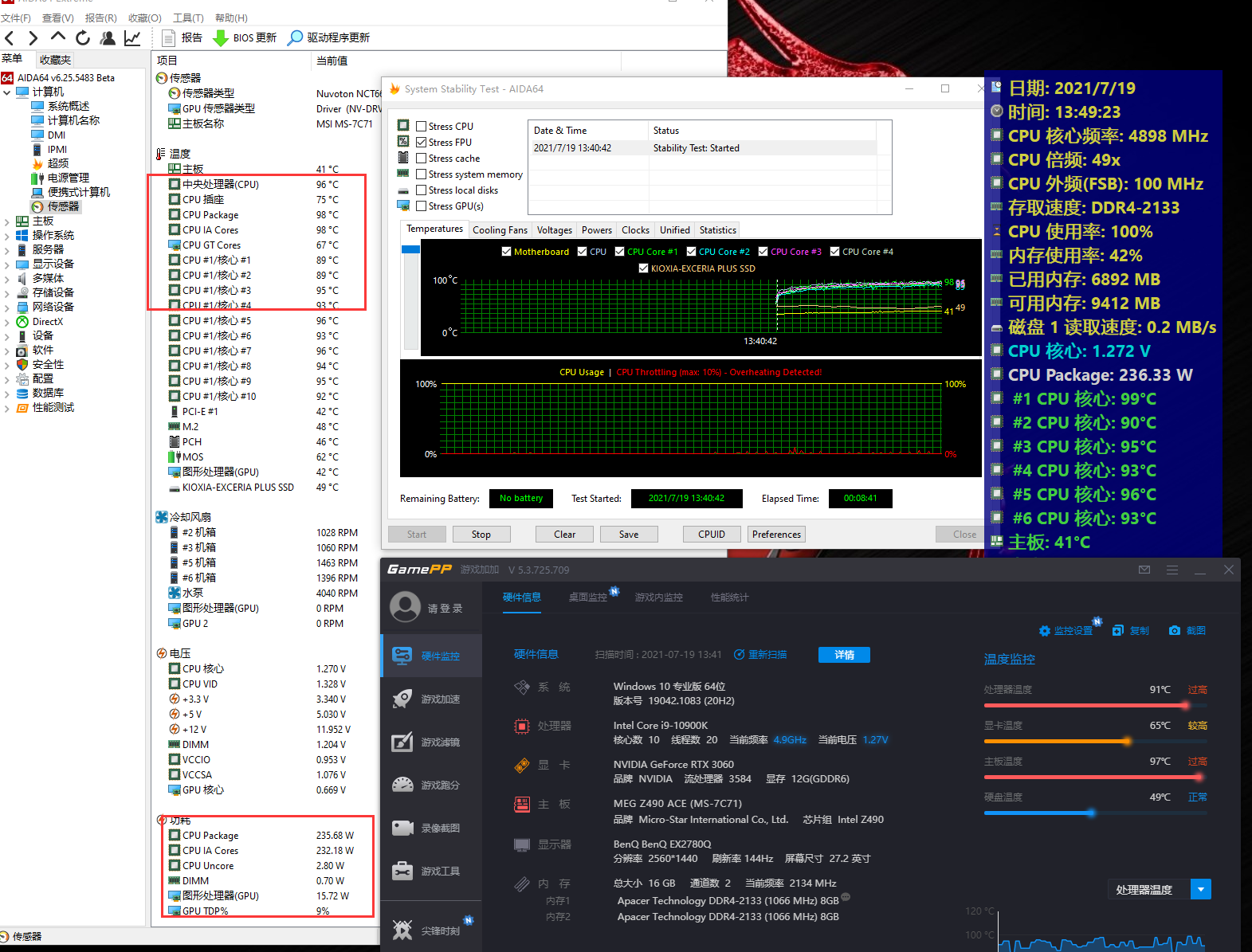Click the 驱动程序更新 search icon

(x=295, y=37)
